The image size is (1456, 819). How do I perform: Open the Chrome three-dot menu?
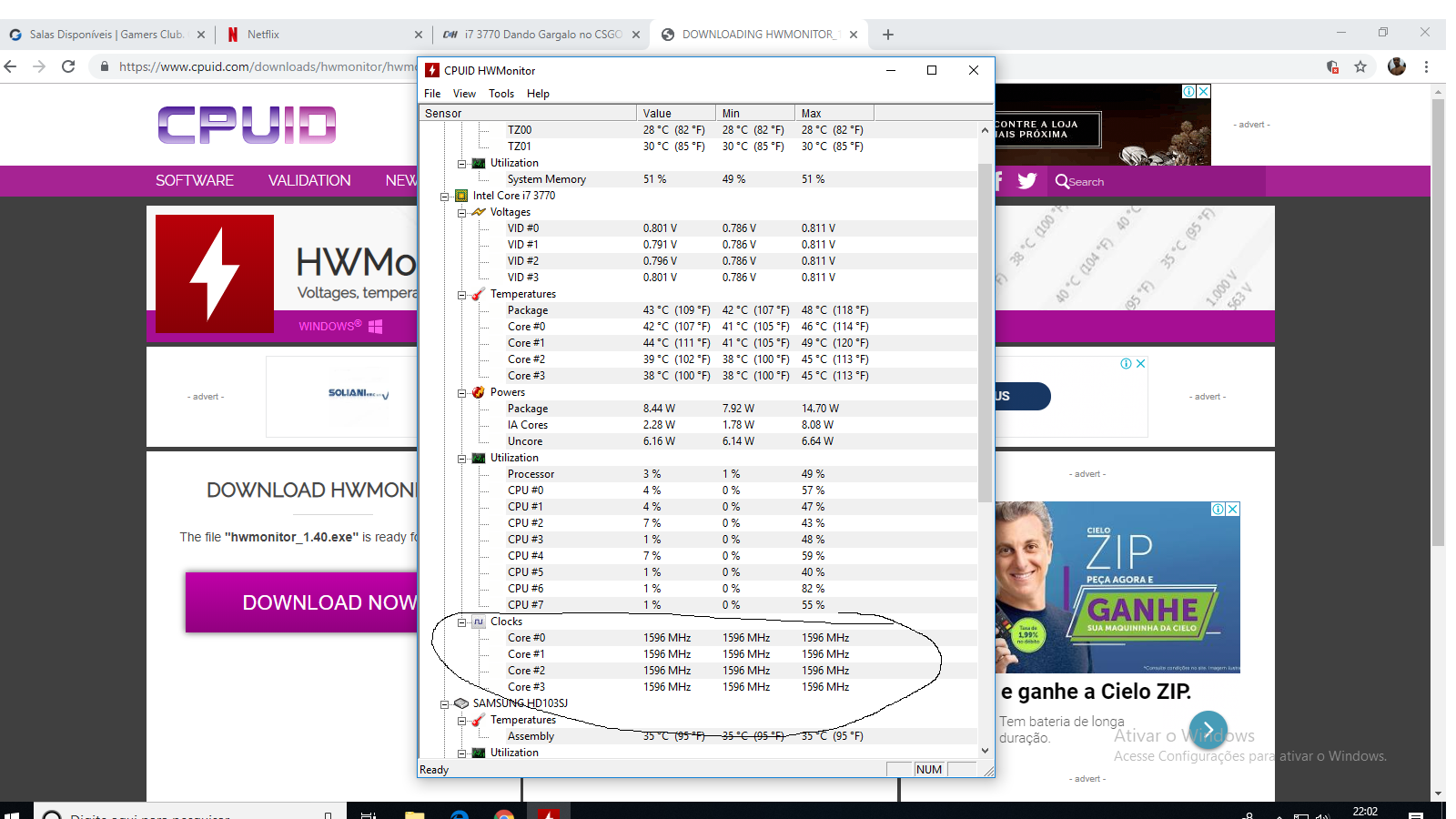(x=1426, y=66)
